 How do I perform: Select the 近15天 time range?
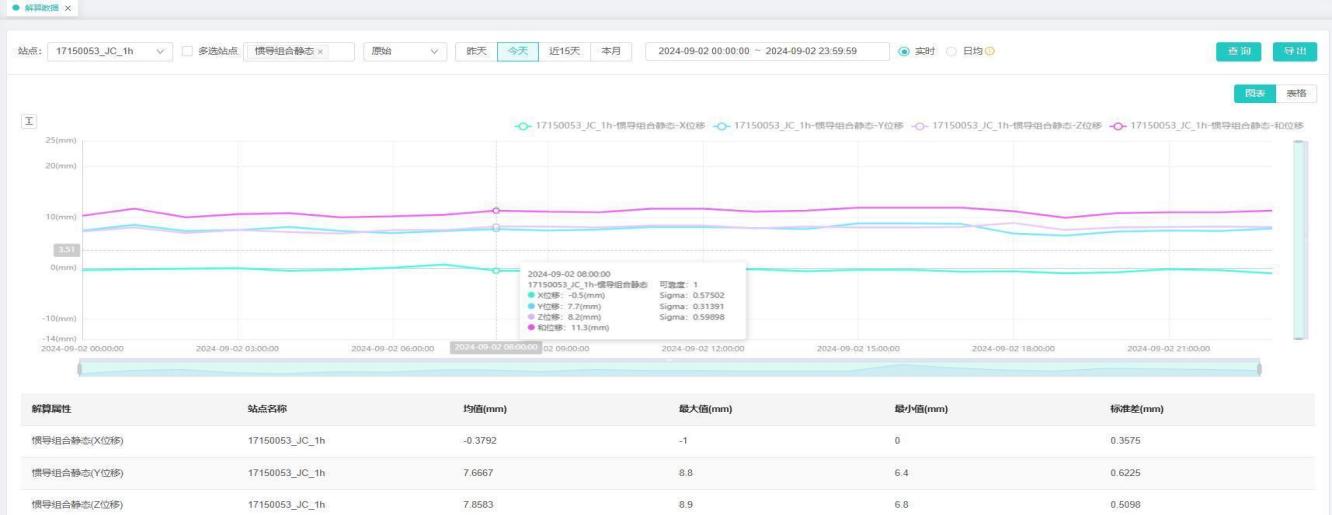(564, 51)
